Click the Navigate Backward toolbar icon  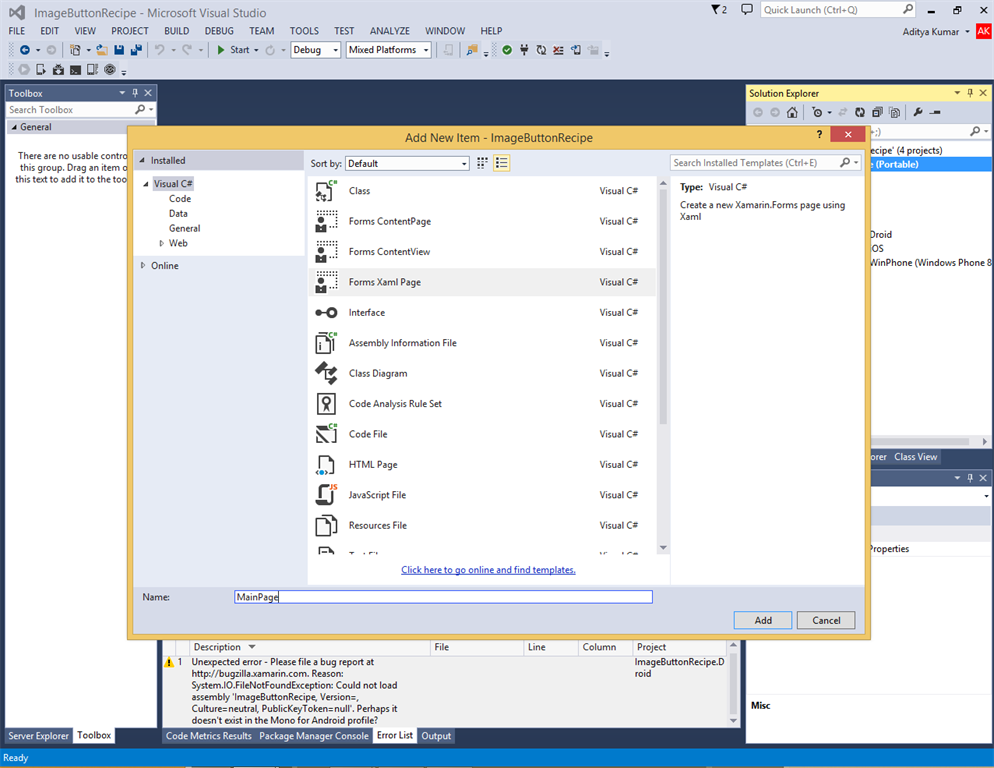click(x=25, y=50)
